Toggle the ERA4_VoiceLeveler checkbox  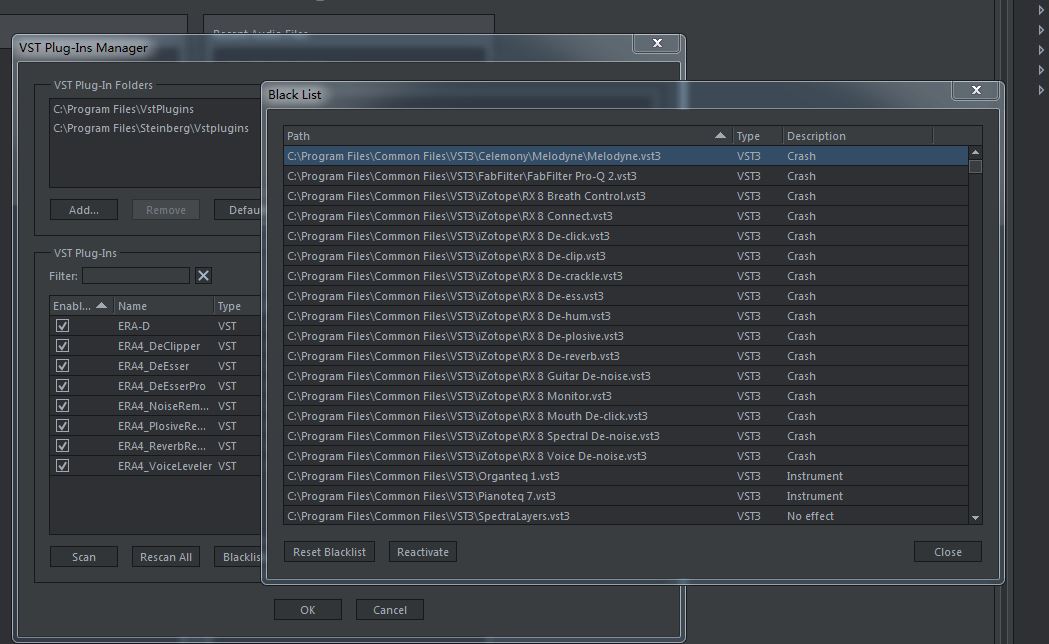[x=63, y=466]
